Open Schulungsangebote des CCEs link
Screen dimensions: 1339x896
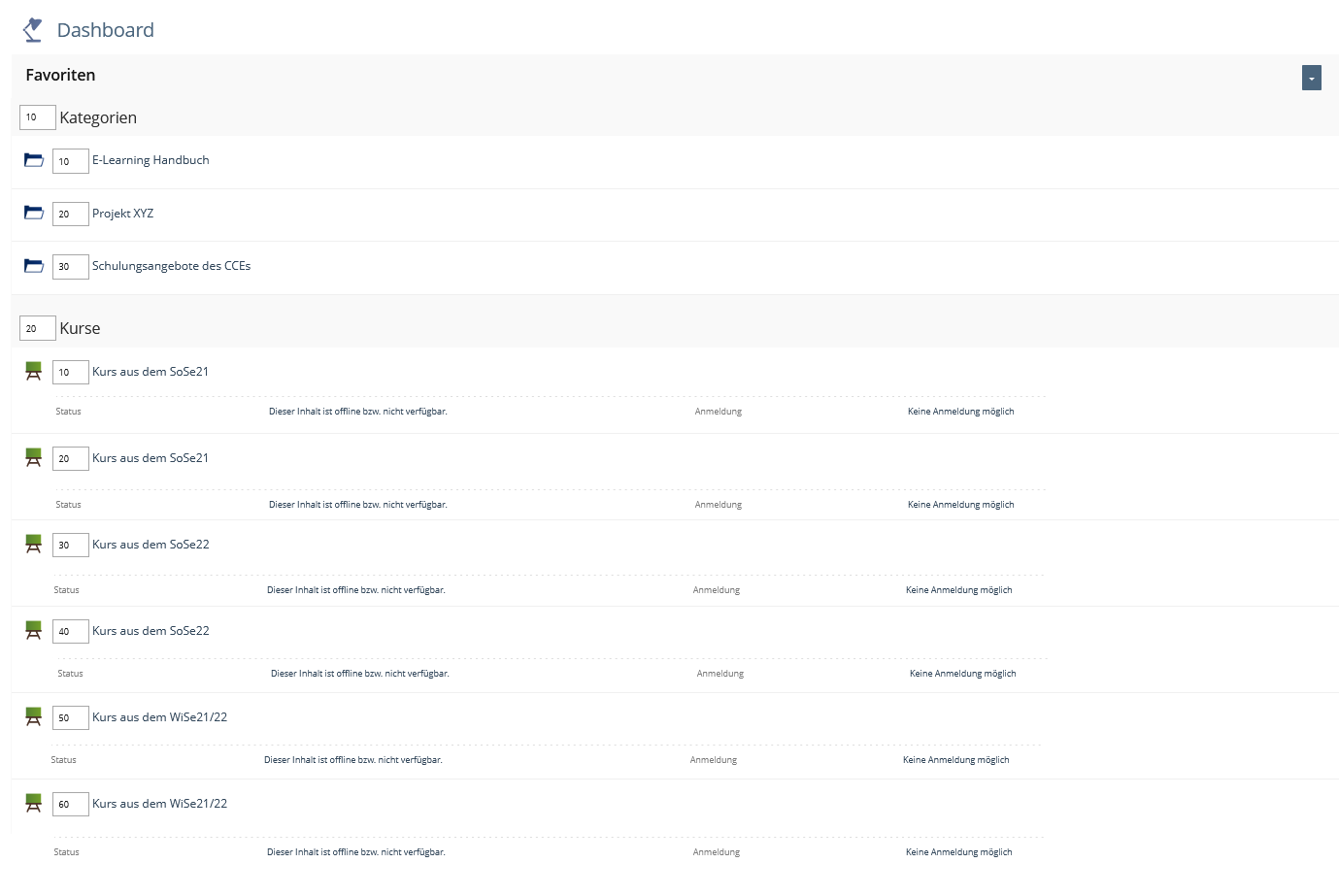171,266
